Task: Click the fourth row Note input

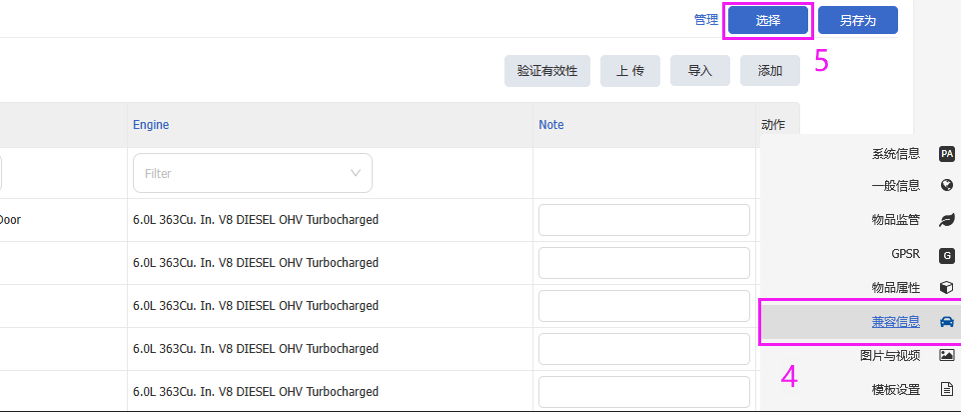Action: (x=644, y=348)
